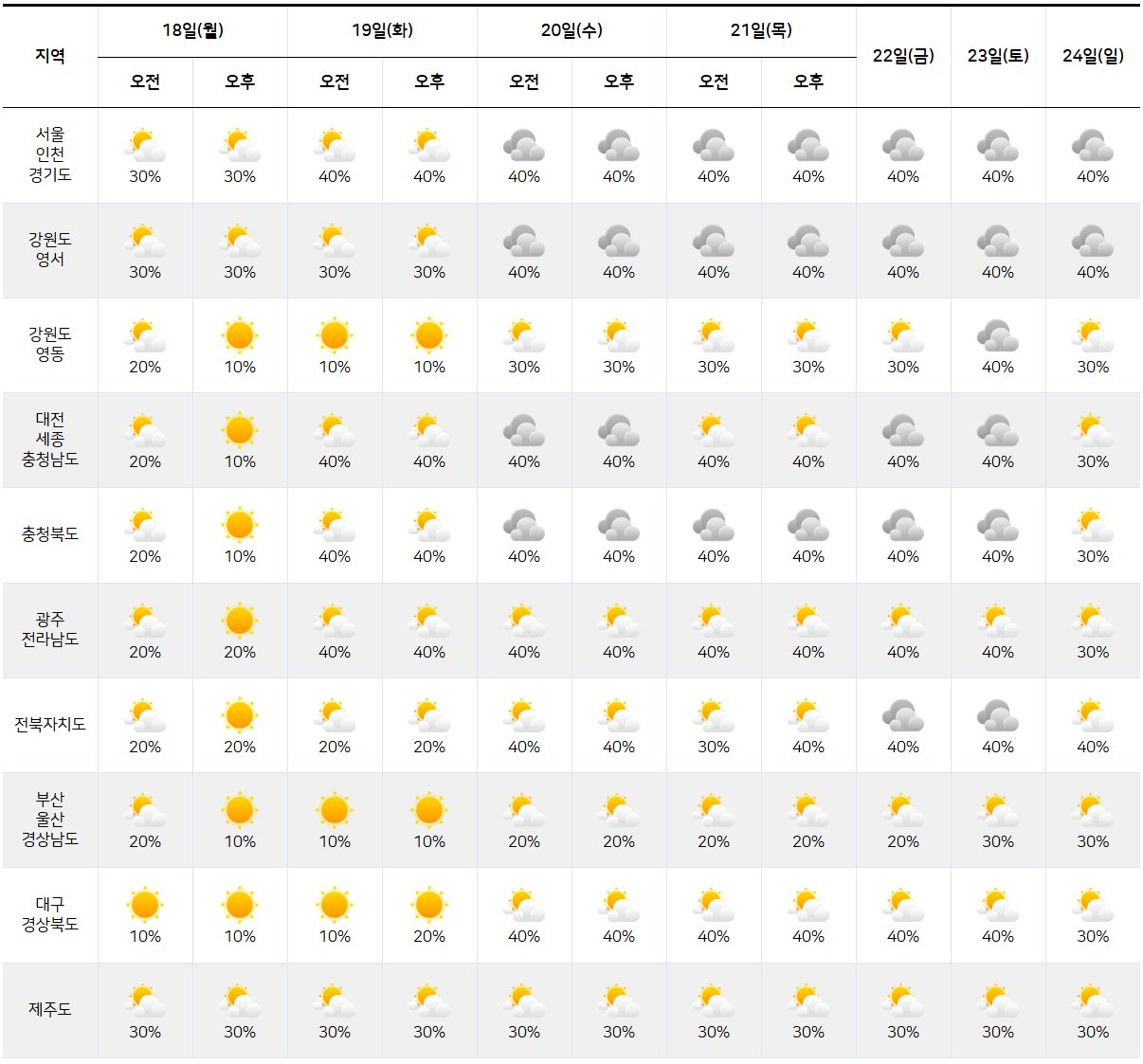Click the 강원도 영서 region label
Viewport: 1143px width, 1064px height.
(50, 249)
